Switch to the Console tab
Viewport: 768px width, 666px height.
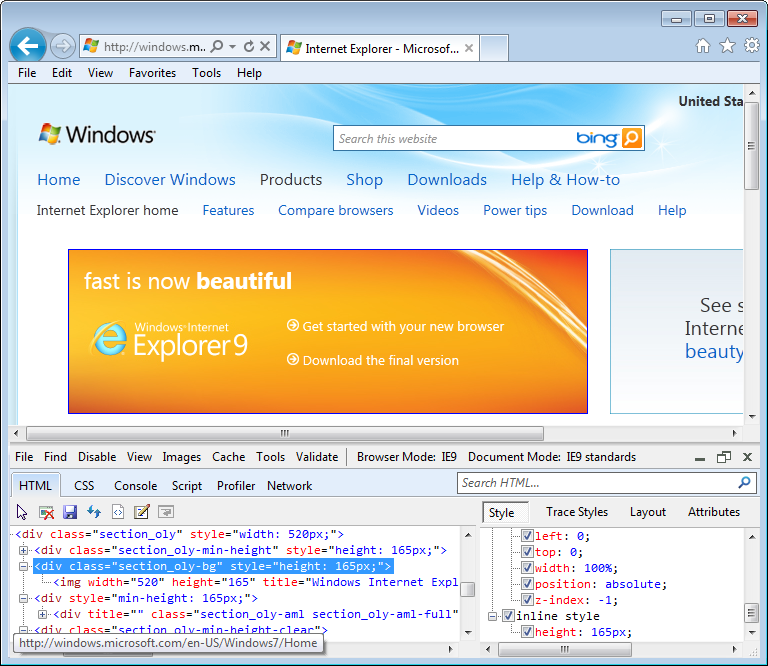[x=136, y=486]
